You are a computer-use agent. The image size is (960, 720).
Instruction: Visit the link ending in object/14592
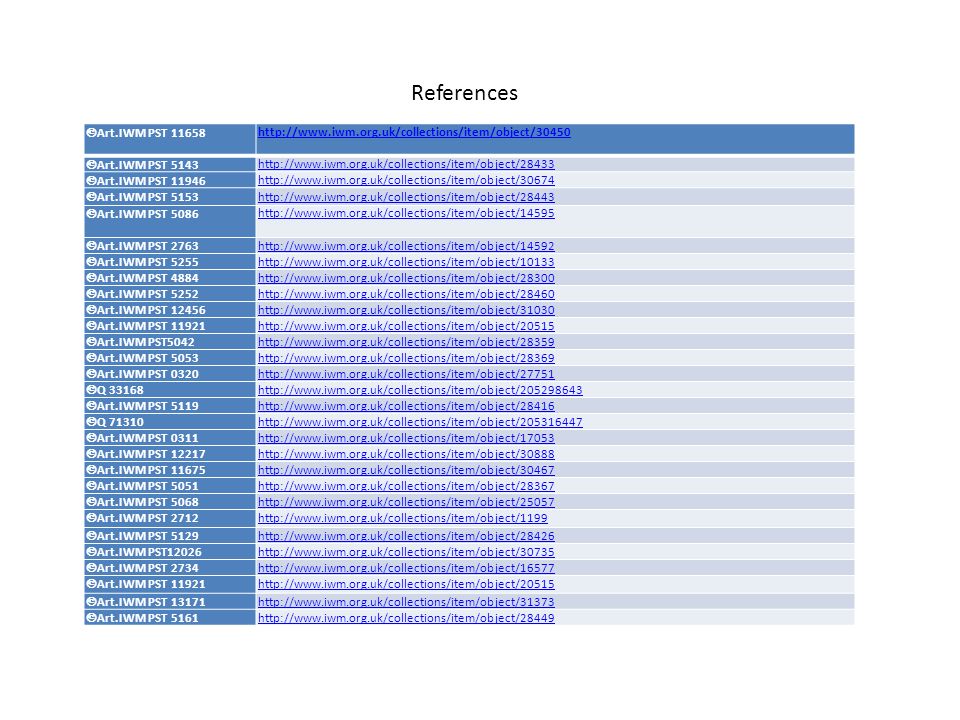pos(406,246)
